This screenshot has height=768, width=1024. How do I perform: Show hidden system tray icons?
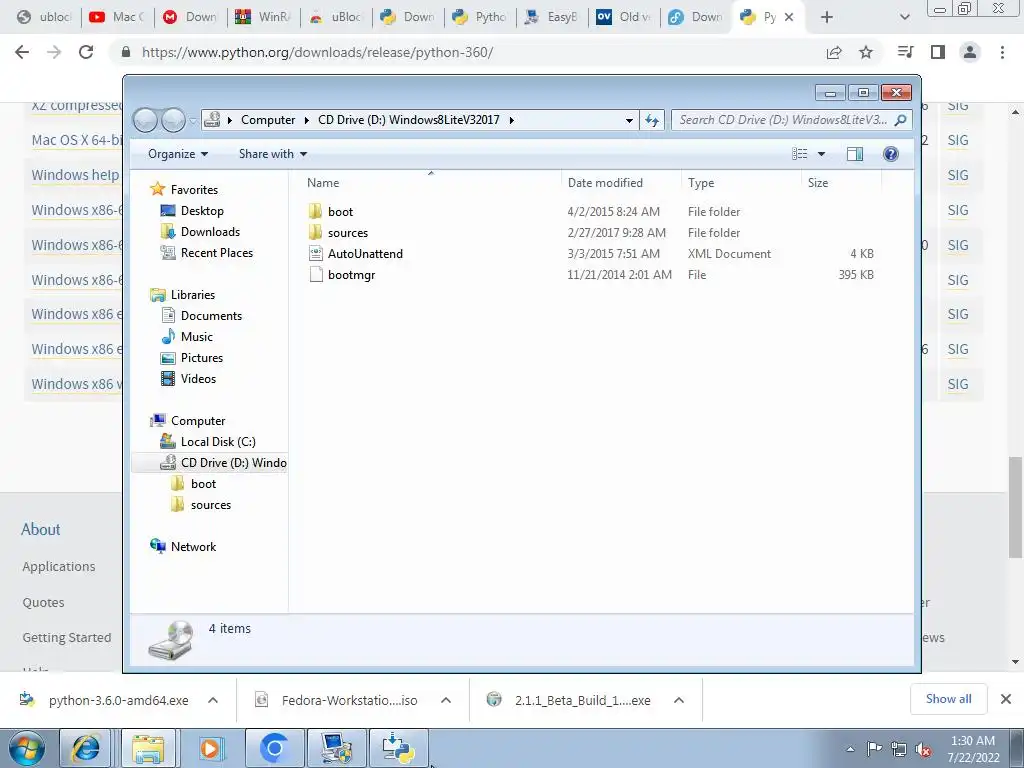[850, 750]
